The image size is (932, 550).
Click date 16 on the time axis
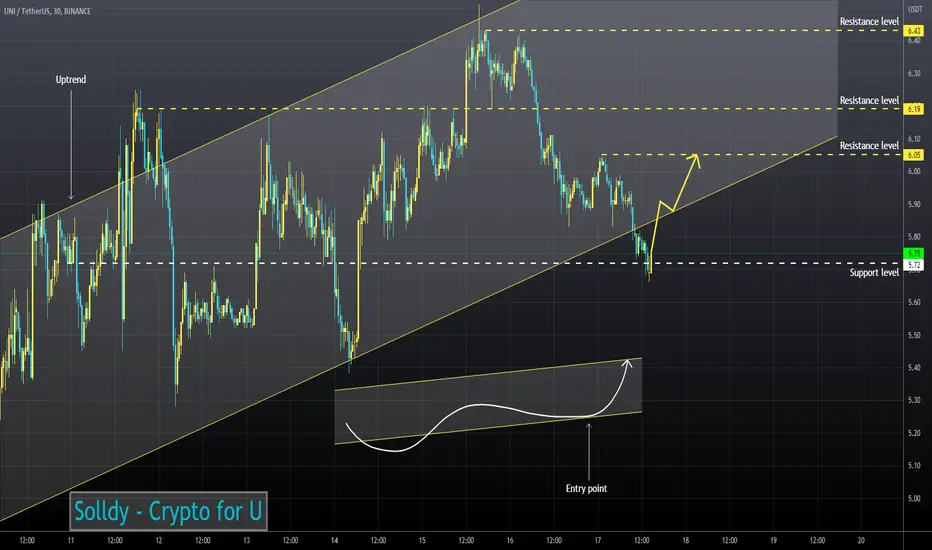tap(510, 540)
